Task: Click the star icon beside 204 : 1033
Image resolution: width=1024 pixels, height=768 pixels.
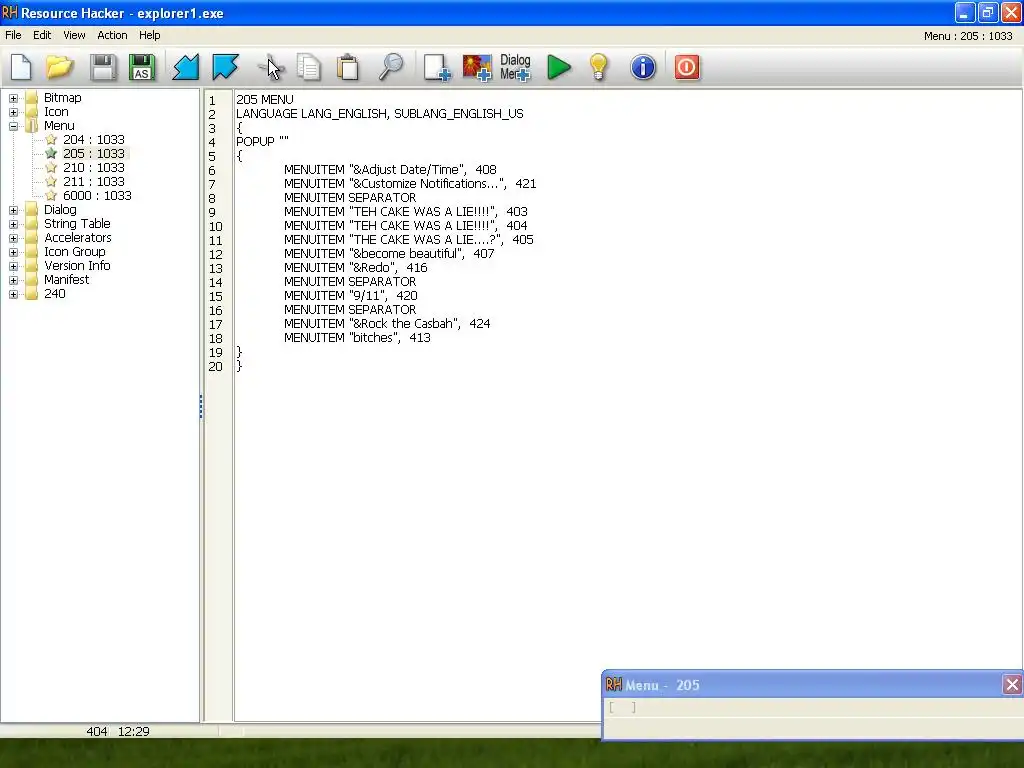Action: click(51, 139)
